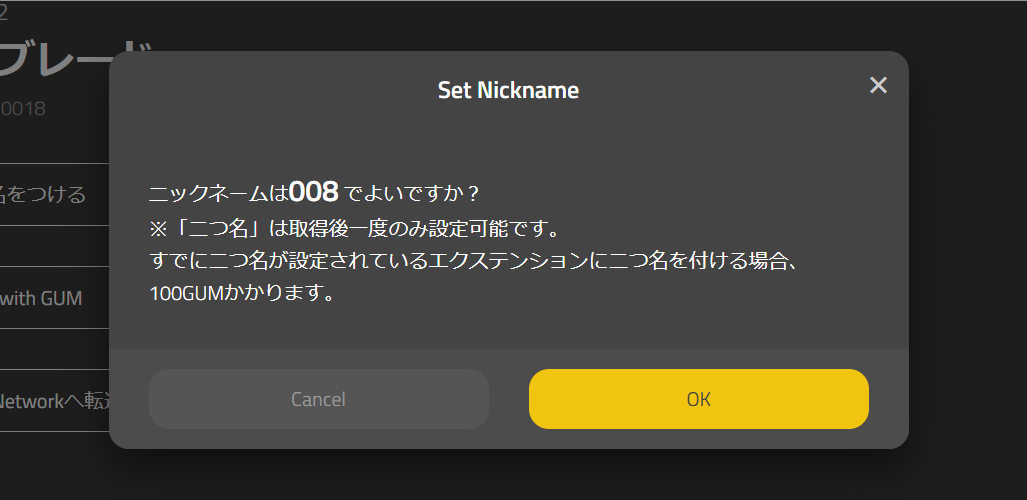1027x500 pixels.
Task: Click the ニックネームは text before 008
Action: [x=217, y=193]
